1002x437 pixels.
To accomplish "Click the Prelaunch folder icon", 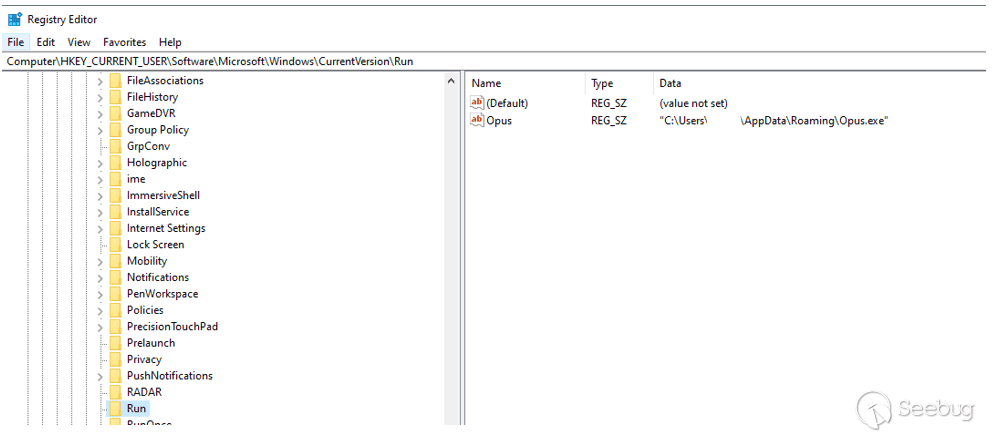I will pos(115,343).
